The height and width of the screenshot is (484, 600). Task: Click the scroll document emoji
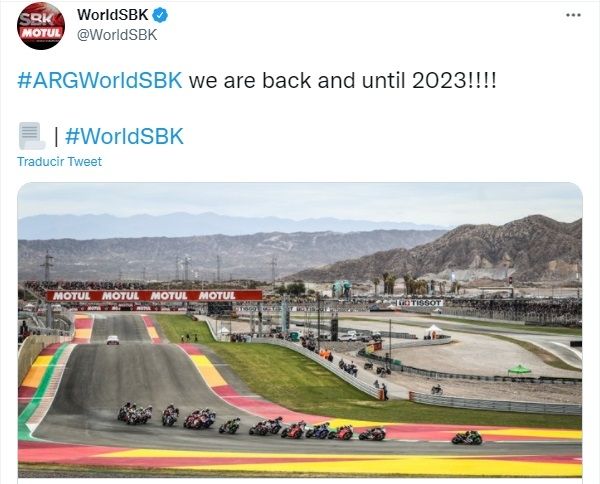pyautogui.click(x=32, y=136)
